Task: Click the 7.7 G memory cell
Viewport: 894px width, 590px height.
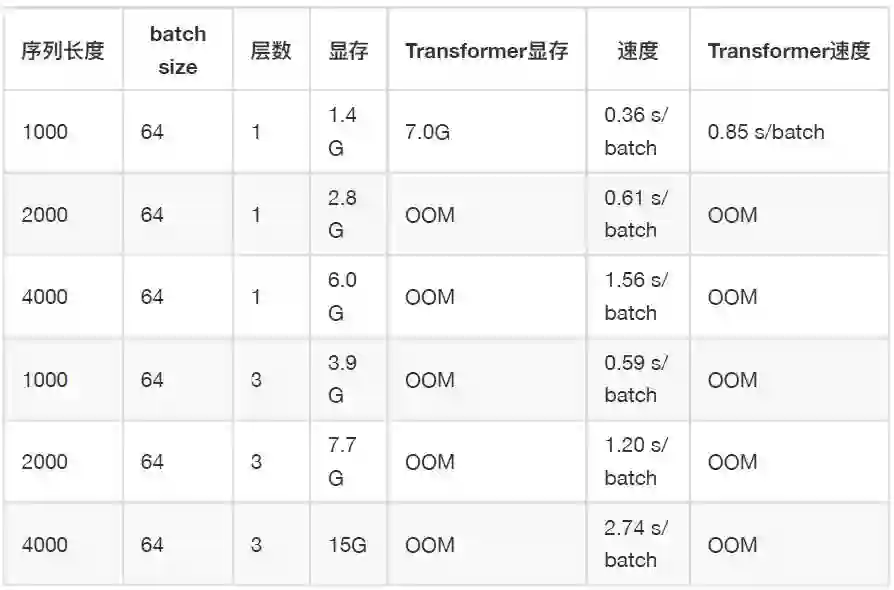Action: tap(342, 461)
